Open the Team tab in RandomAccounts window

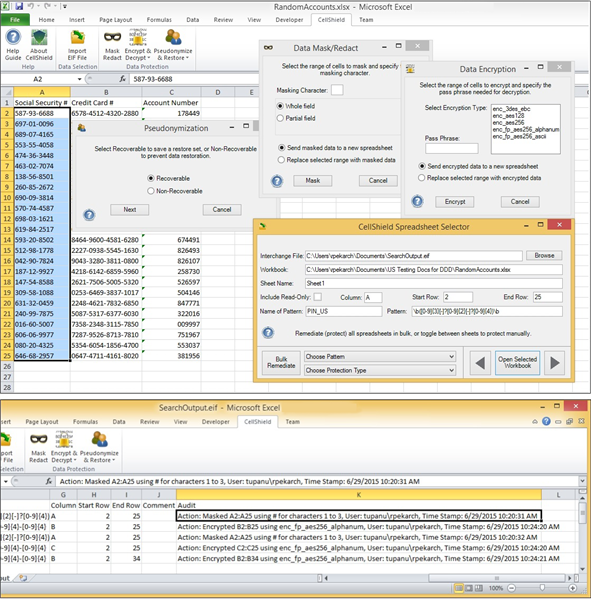pos(366,19)
